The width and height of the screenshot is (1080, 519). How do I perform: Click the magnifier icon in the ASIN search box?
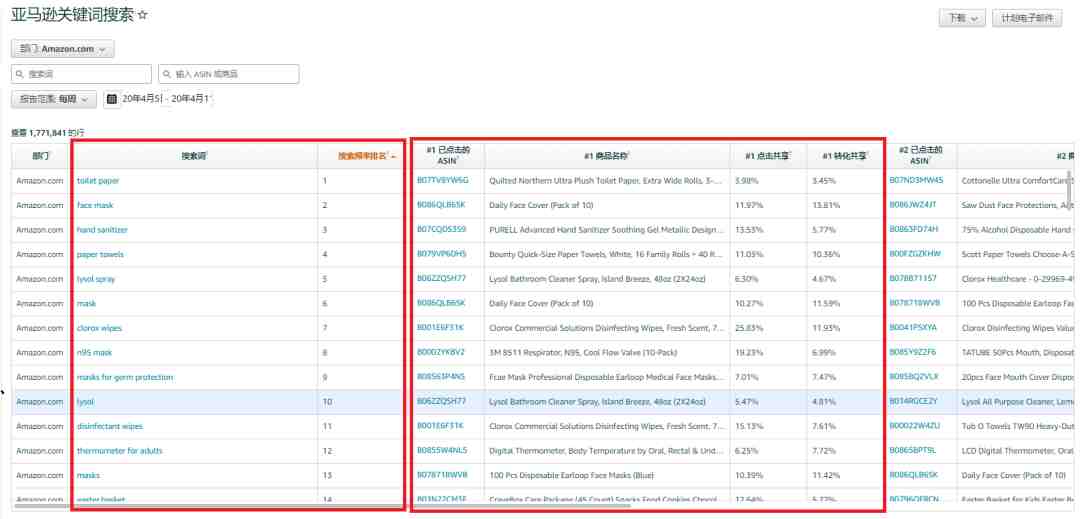[x=168, y=74]
